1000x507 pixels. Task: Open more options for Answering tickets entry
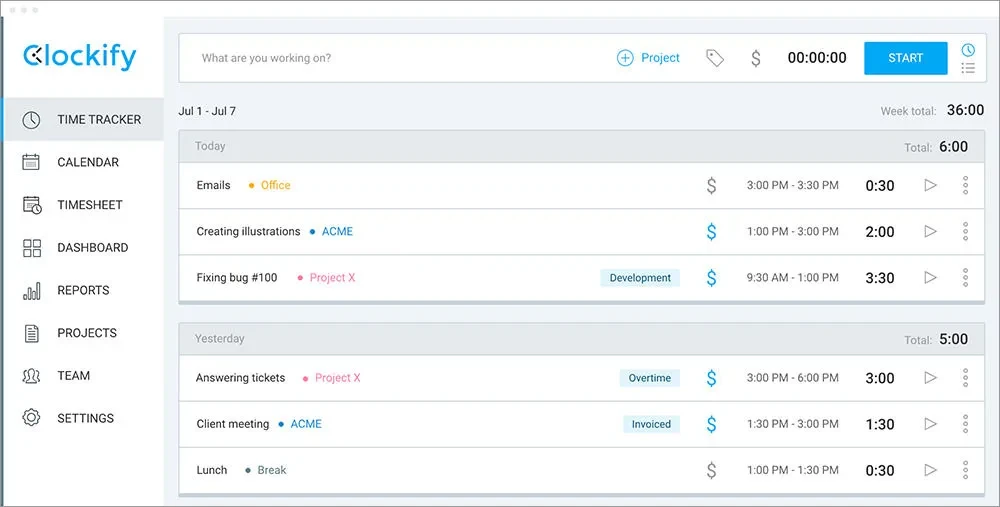tap(966, 378)
